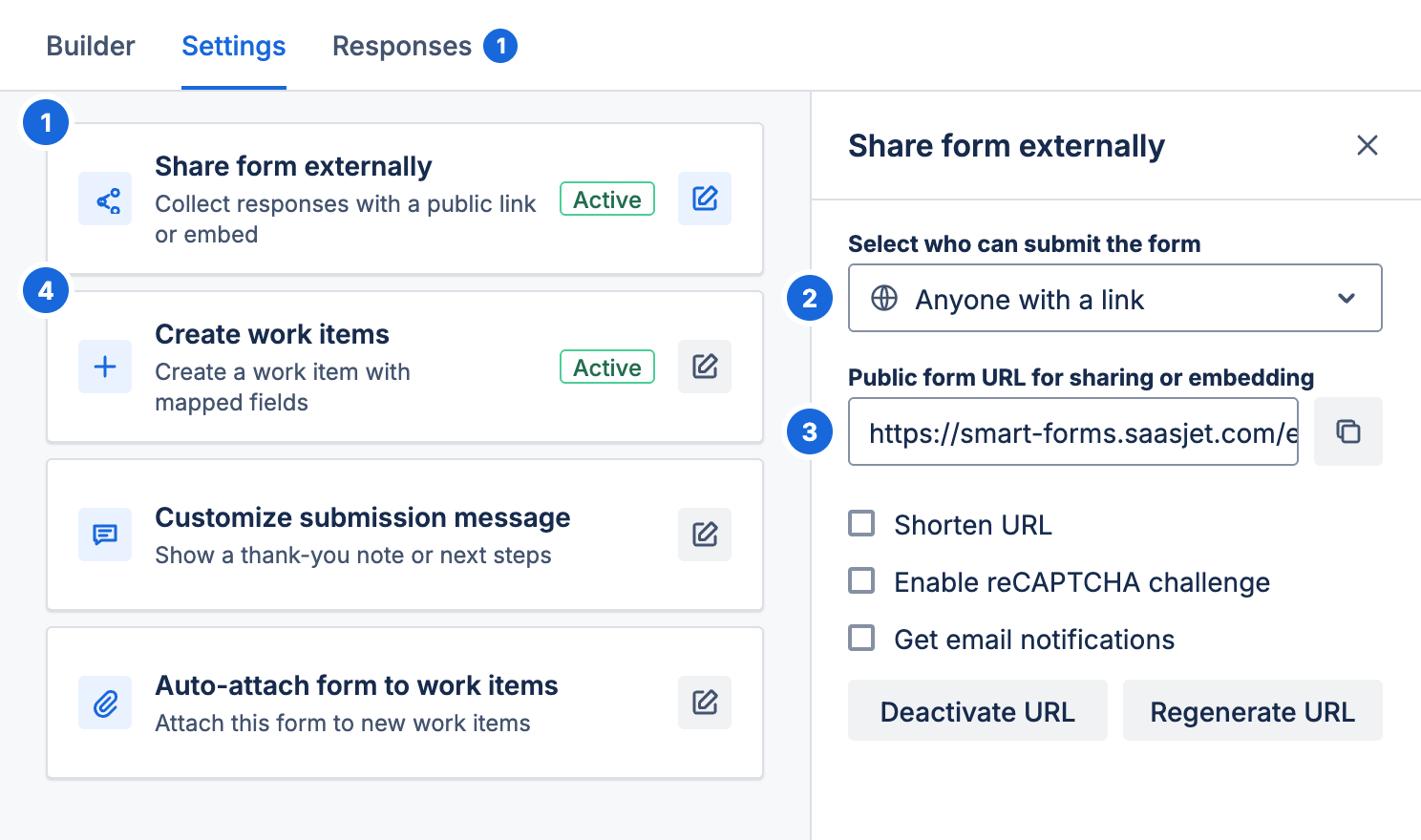The height and width of the screenshot is (840, 1421).
Task: Copy the public form URL
Action: 1348,431
